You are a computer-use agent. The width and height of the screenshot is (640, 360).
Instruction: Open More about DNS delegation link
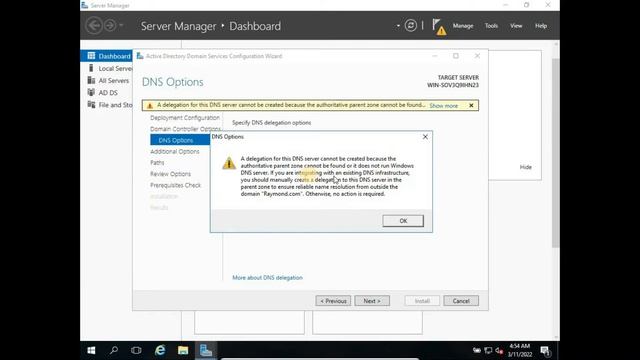267,278
